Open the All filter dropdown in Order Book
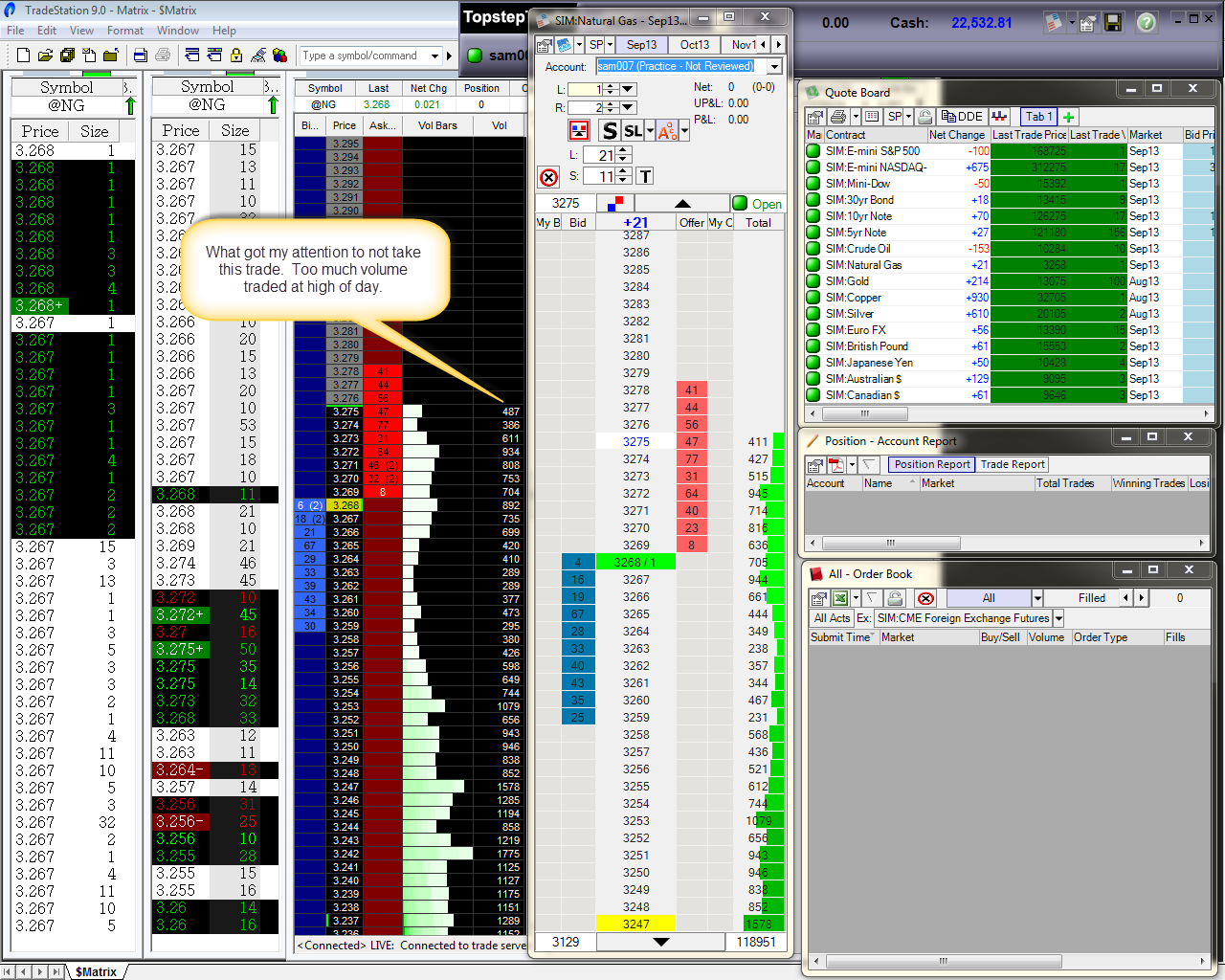This screenshot has width=1225, height=980. pyautogui.click(x=1036, y=598)
